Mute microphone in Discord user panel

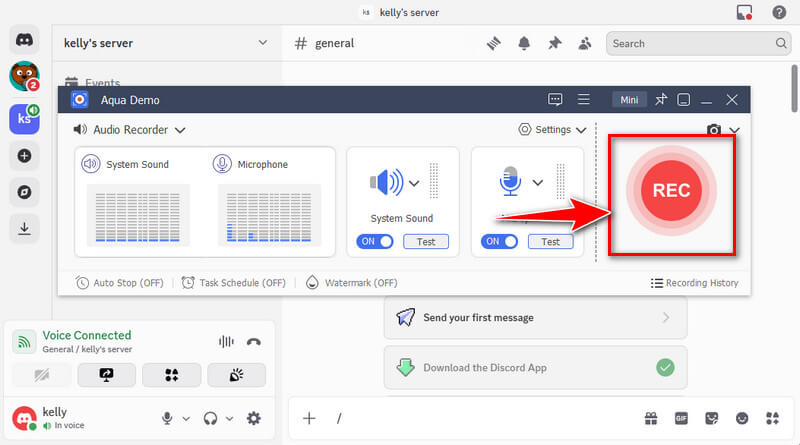click(x=167, y=418)
